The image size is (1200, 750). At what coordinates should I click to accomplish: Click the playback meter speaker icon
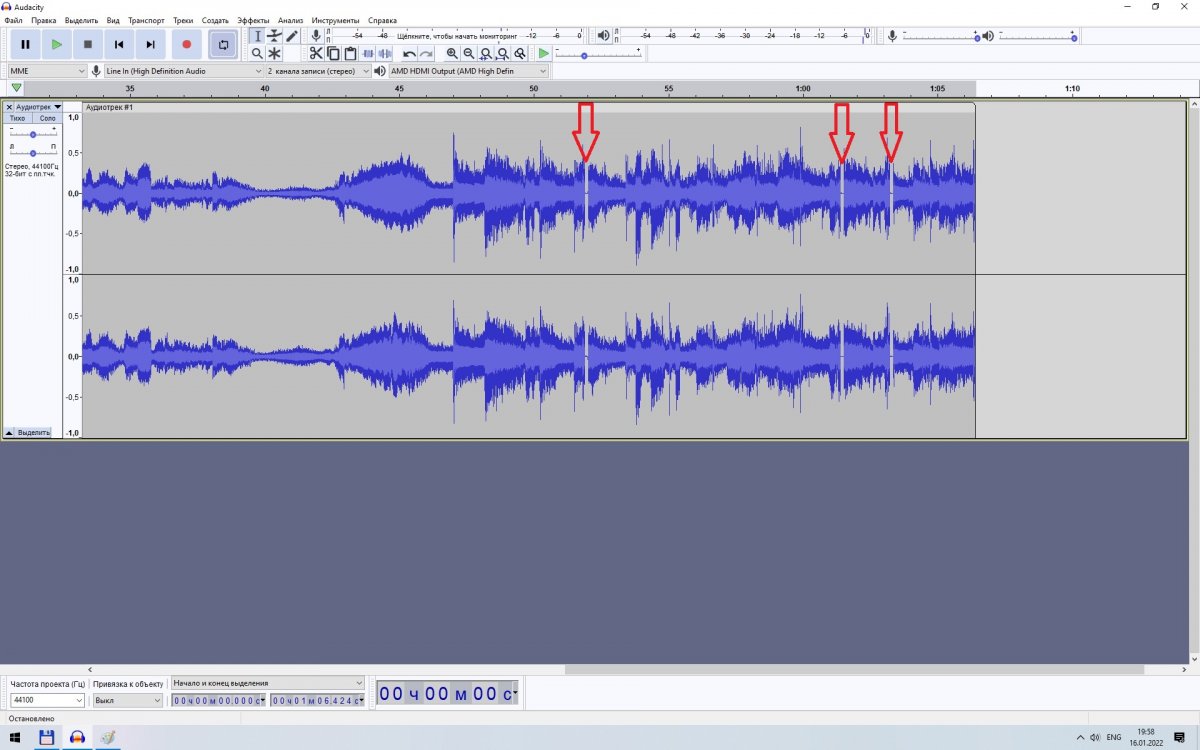(604, 36)
